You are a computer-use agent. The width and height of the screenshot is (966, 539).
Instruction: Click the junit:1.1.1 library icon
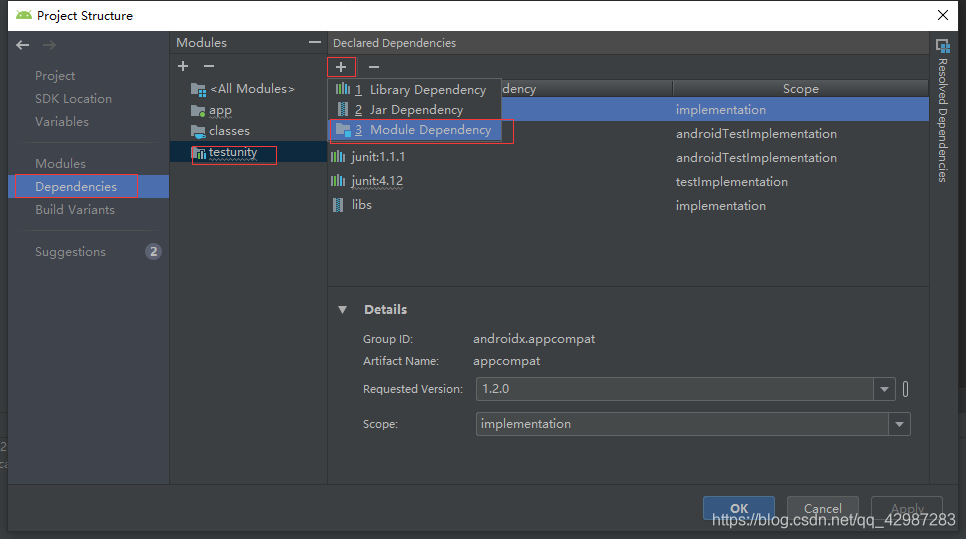click(x=338, y=156)
